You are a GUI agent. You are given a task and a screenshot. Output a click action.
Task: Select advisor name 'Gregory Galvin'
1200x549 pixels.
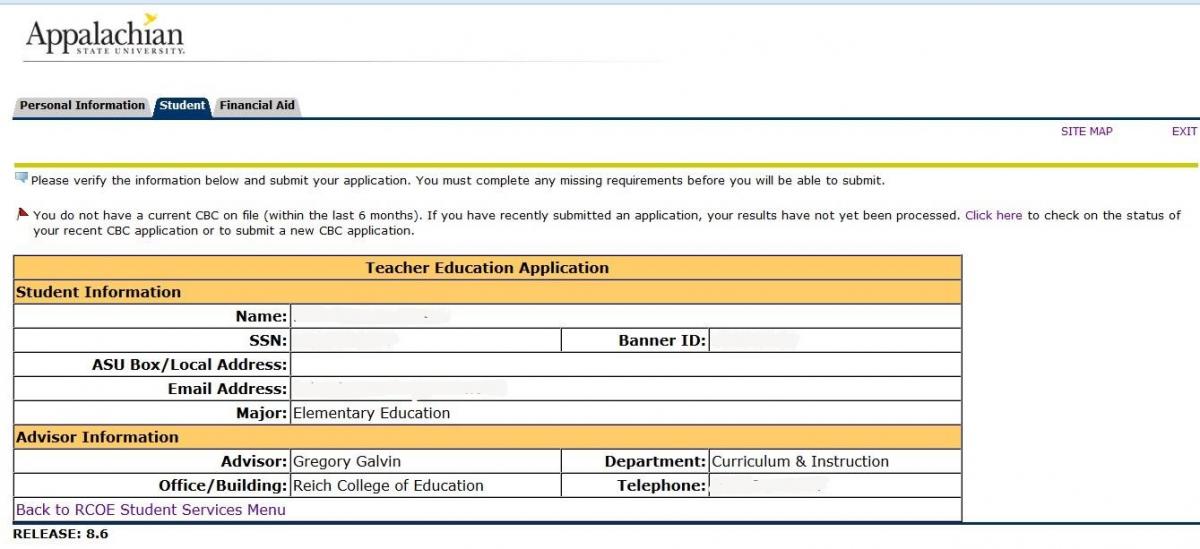click(347, 462)
